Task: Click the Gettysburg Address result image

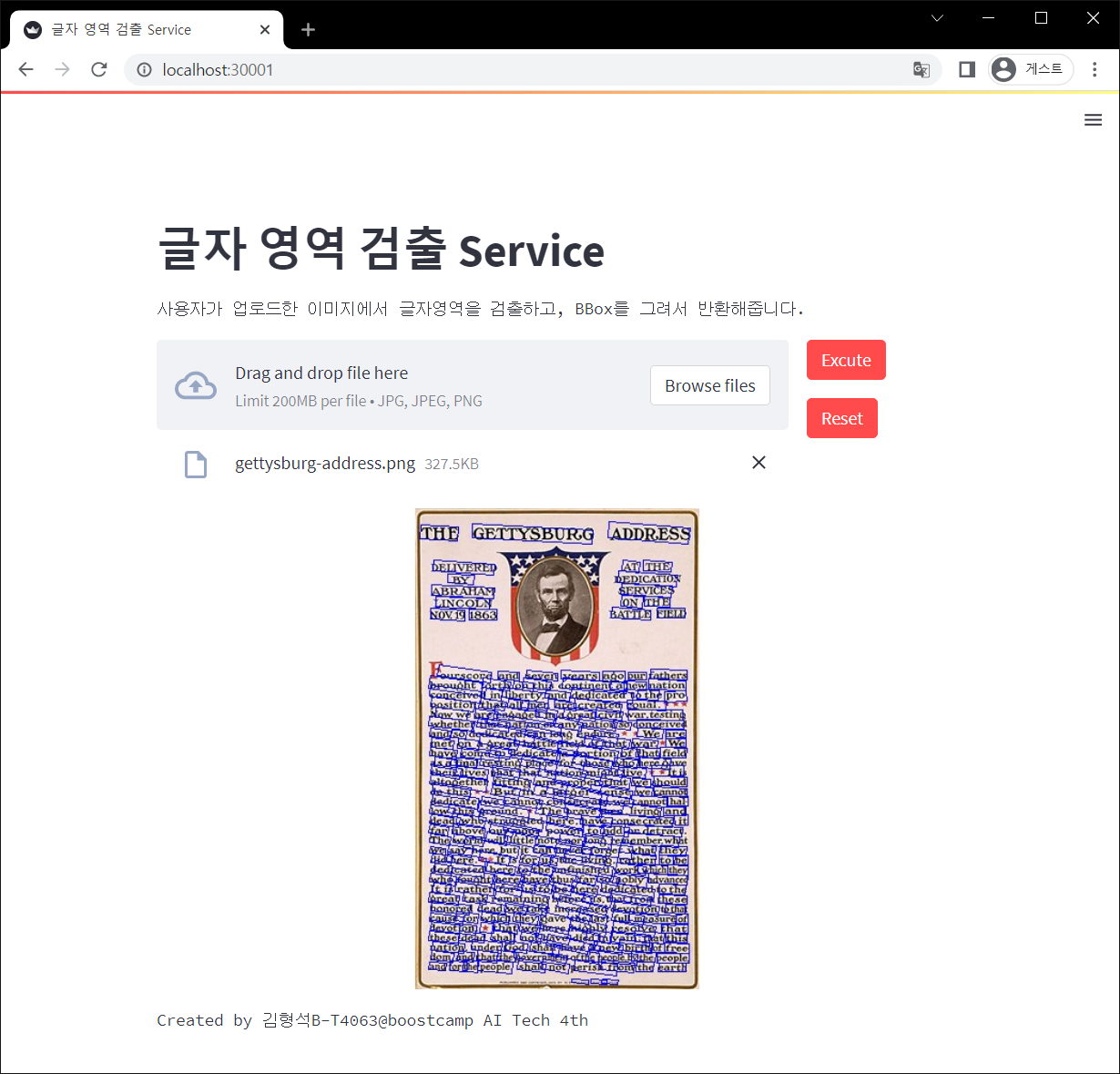Action: (x=557, y=748)
